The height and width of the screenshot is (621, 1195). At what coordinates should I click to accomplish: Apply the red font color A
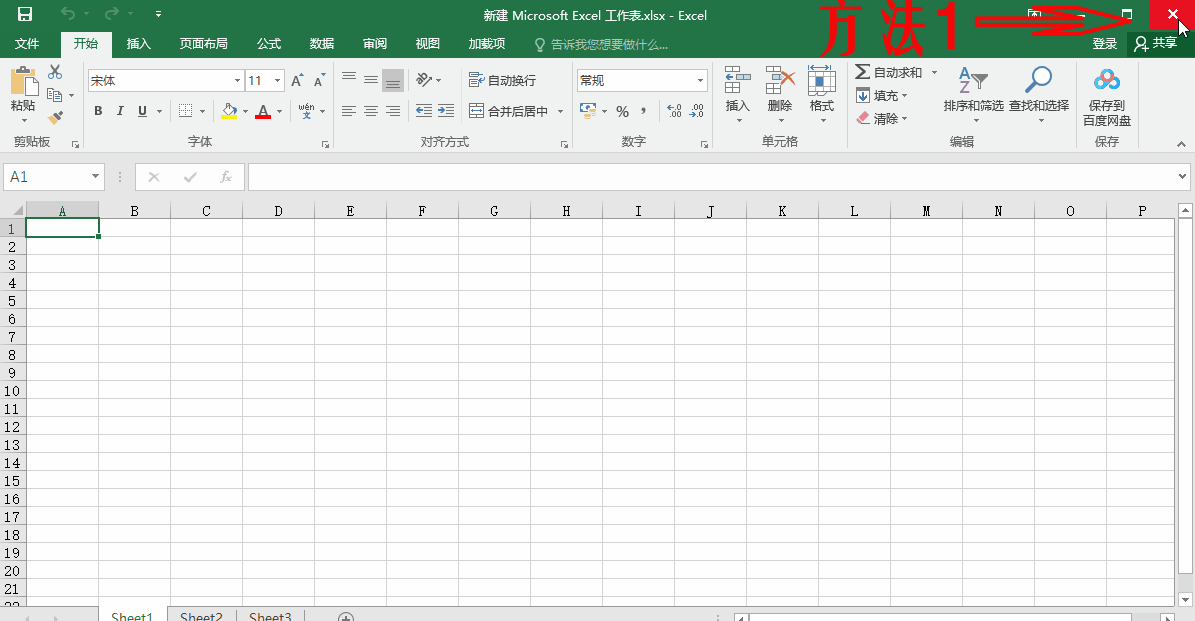[x=263, y=111]
